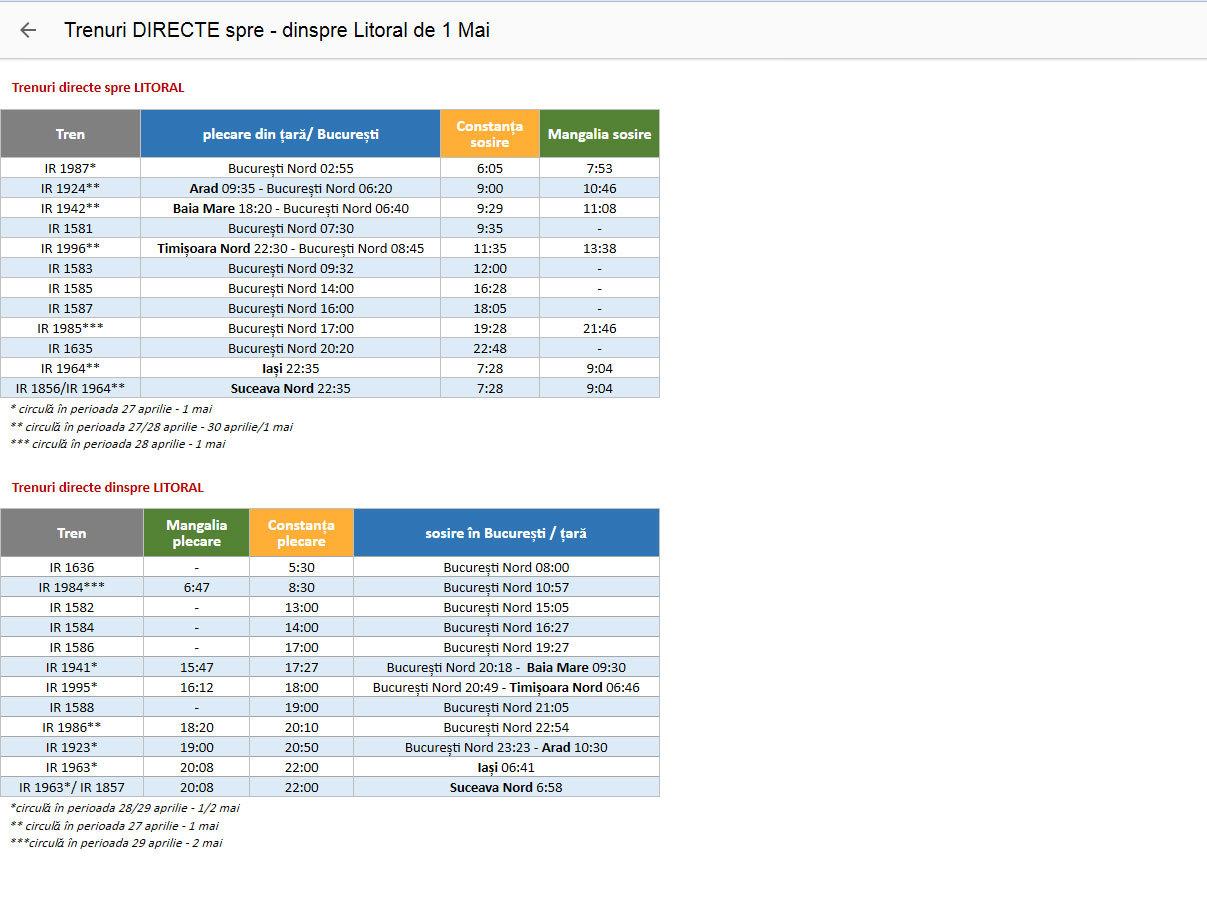Viewport: 1207px width, 905px height.
Task: Click the 'Arad 09:35 - București Nord 06:20' cell
Action: click(x=290, y=188)
